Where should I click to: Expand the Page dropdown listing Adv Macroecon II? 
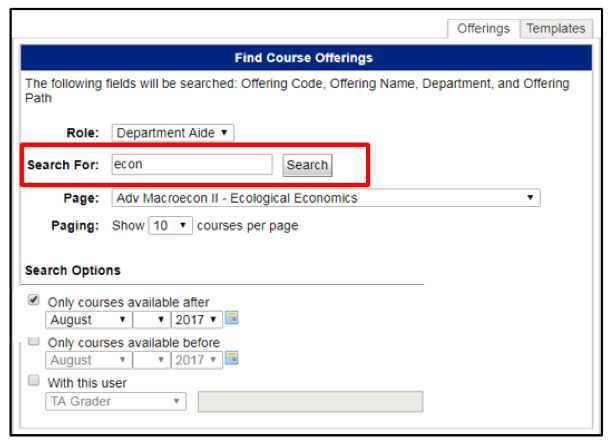click(x=325, y=198)
